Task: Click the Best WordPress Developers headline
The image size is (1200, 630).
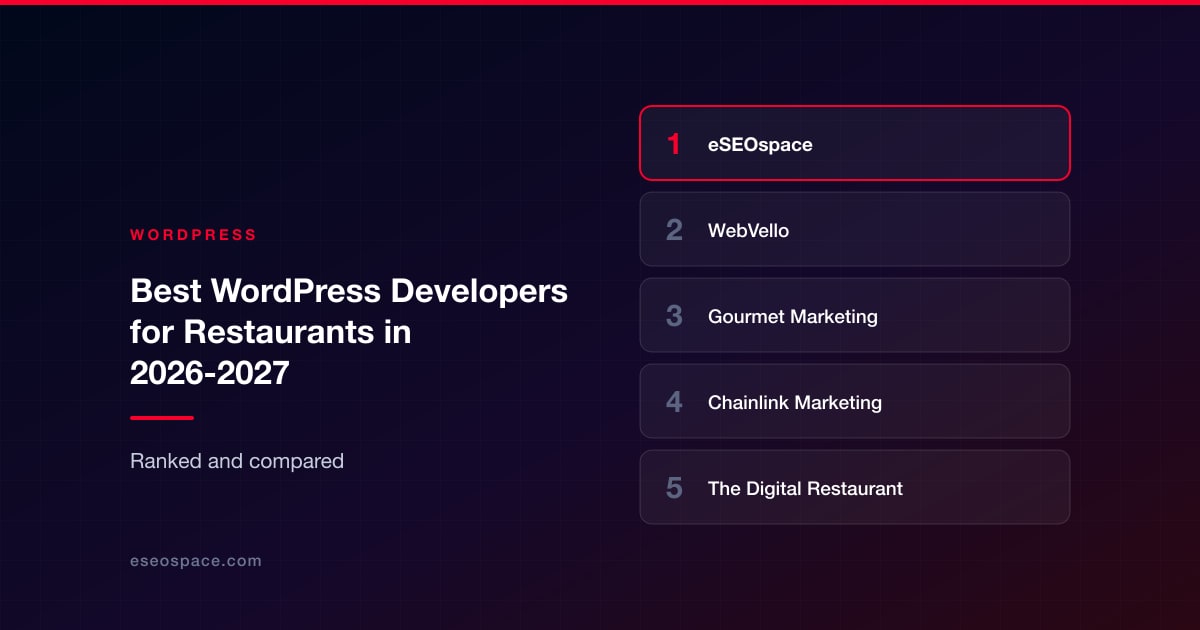Action: 349,332
